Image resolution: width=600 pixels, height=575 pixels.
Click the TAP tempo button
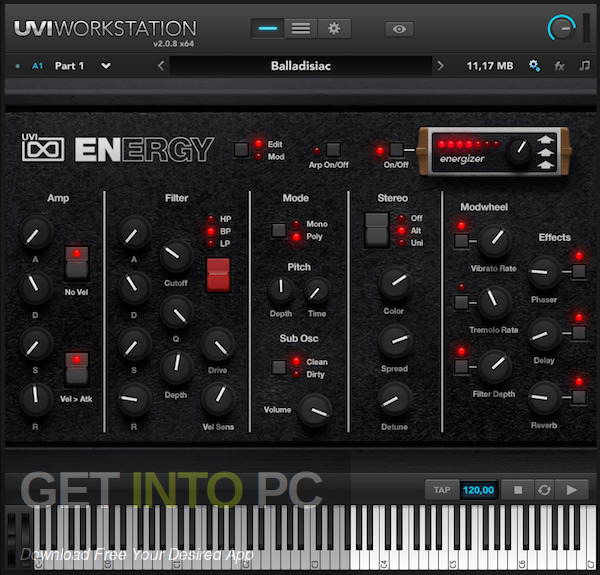point(442,490)
